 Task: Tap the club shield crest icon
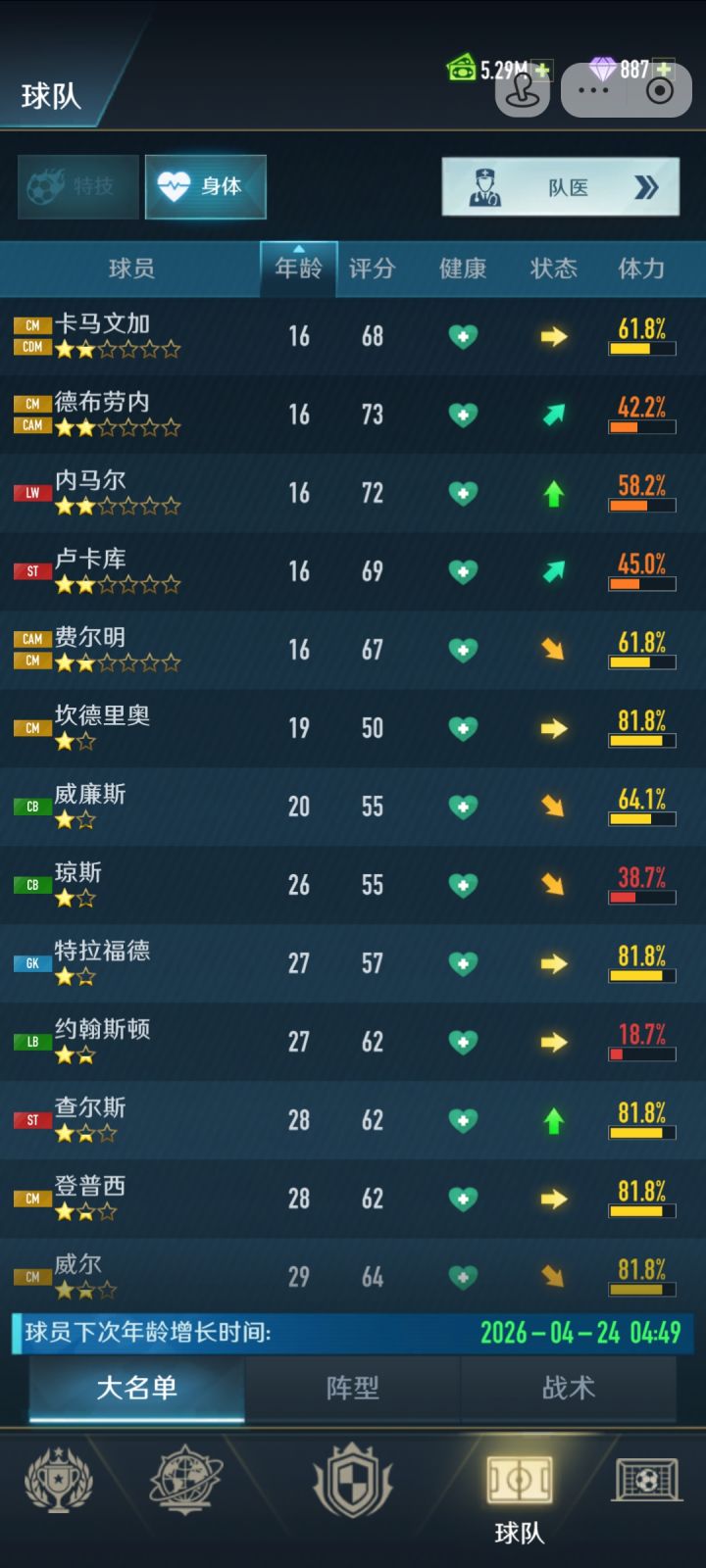352,1480
